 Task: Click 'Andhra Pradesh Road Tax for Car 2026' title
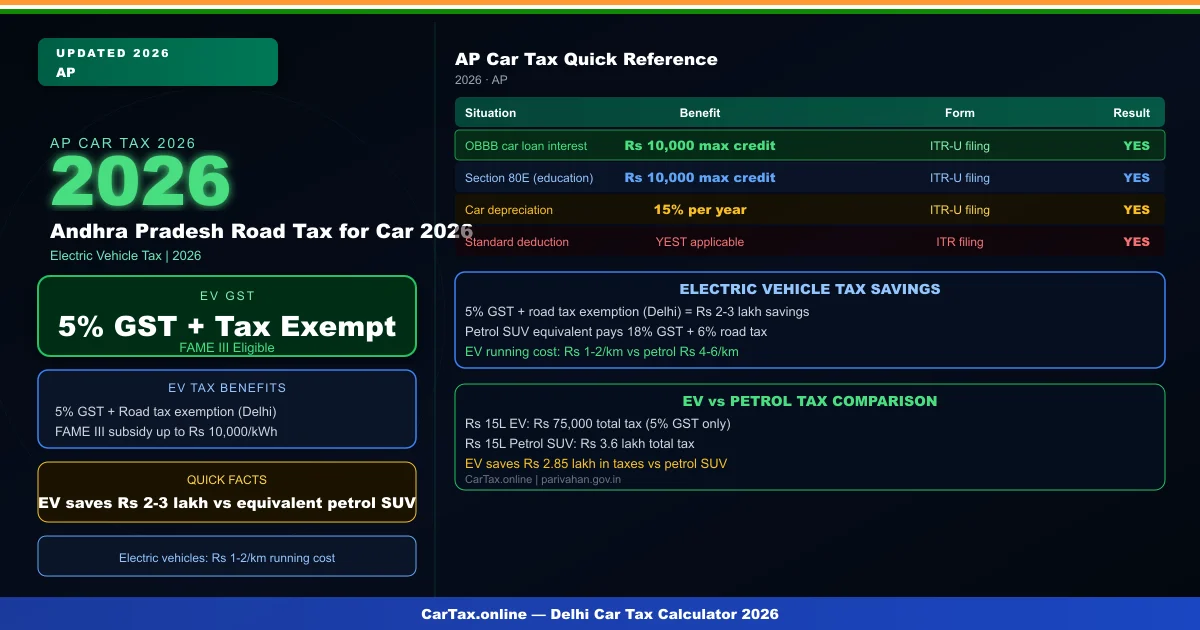click(262, 231)
